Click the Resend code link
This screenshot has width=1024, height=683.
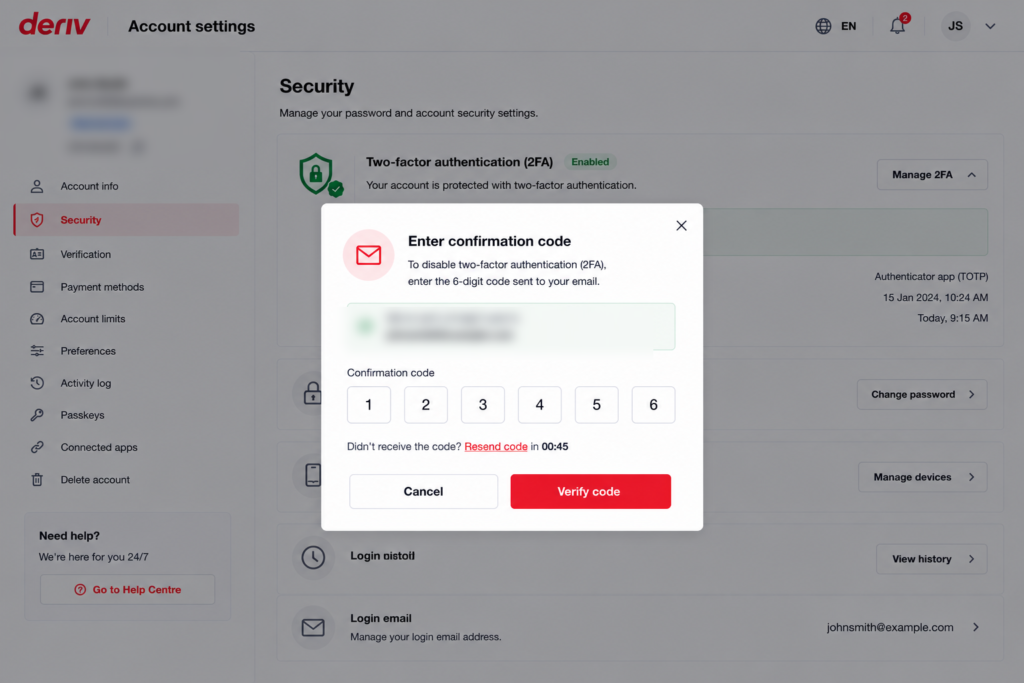point(496,447)
